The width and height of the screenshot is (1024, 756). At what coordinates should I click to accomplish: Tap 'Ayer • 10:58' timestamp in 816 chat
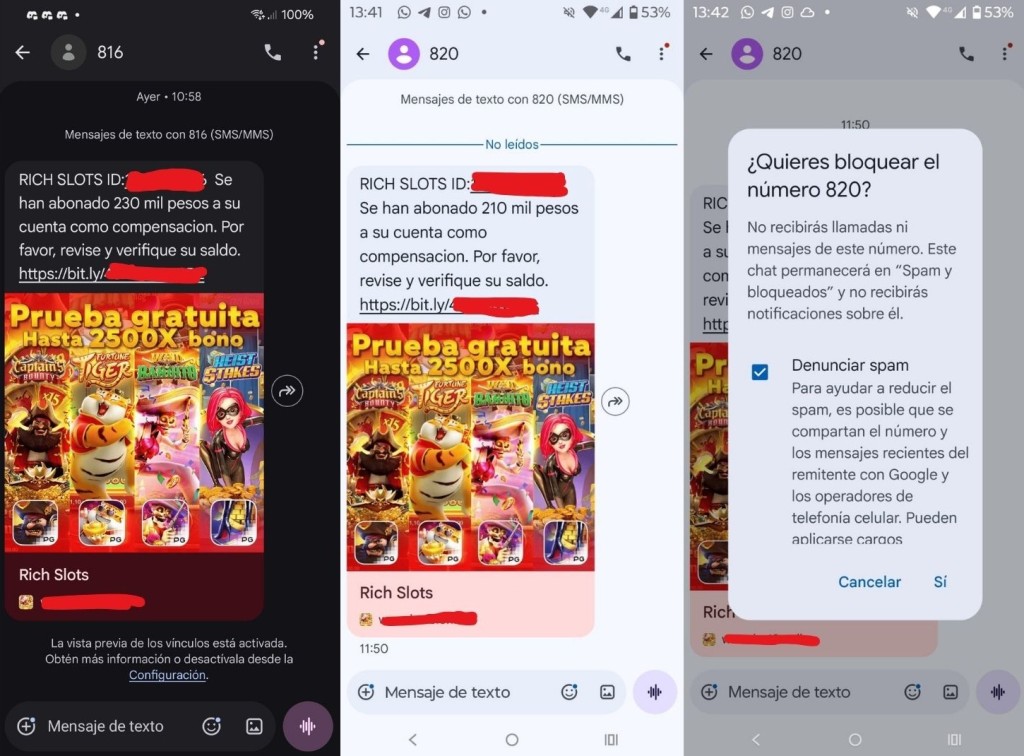(168, 97)
